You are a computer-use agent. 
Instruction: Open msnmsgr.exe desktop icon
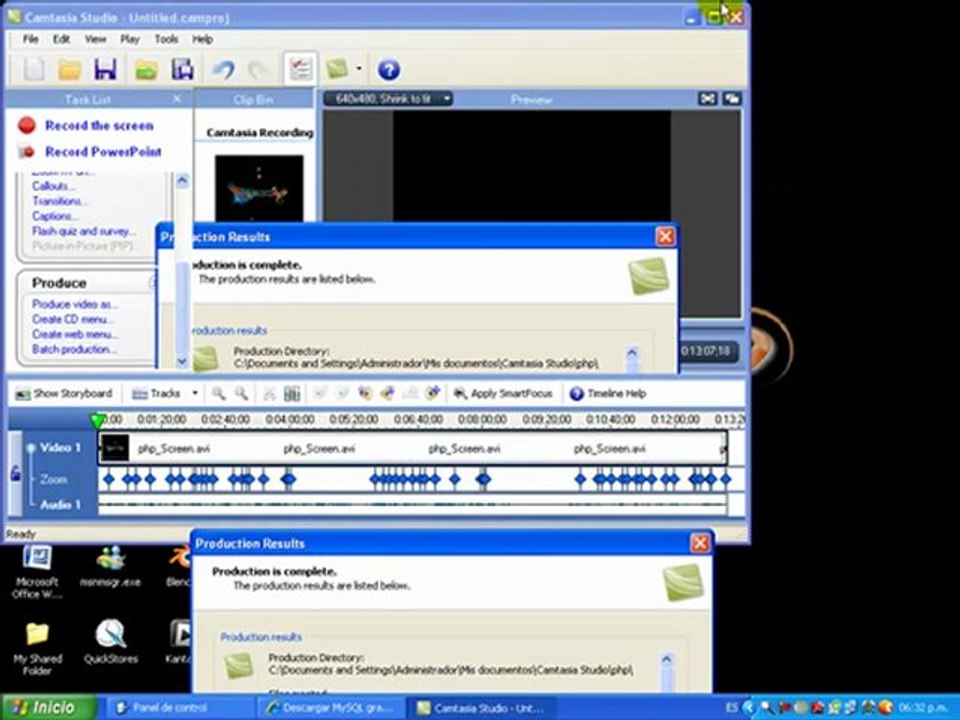point(110,566)
